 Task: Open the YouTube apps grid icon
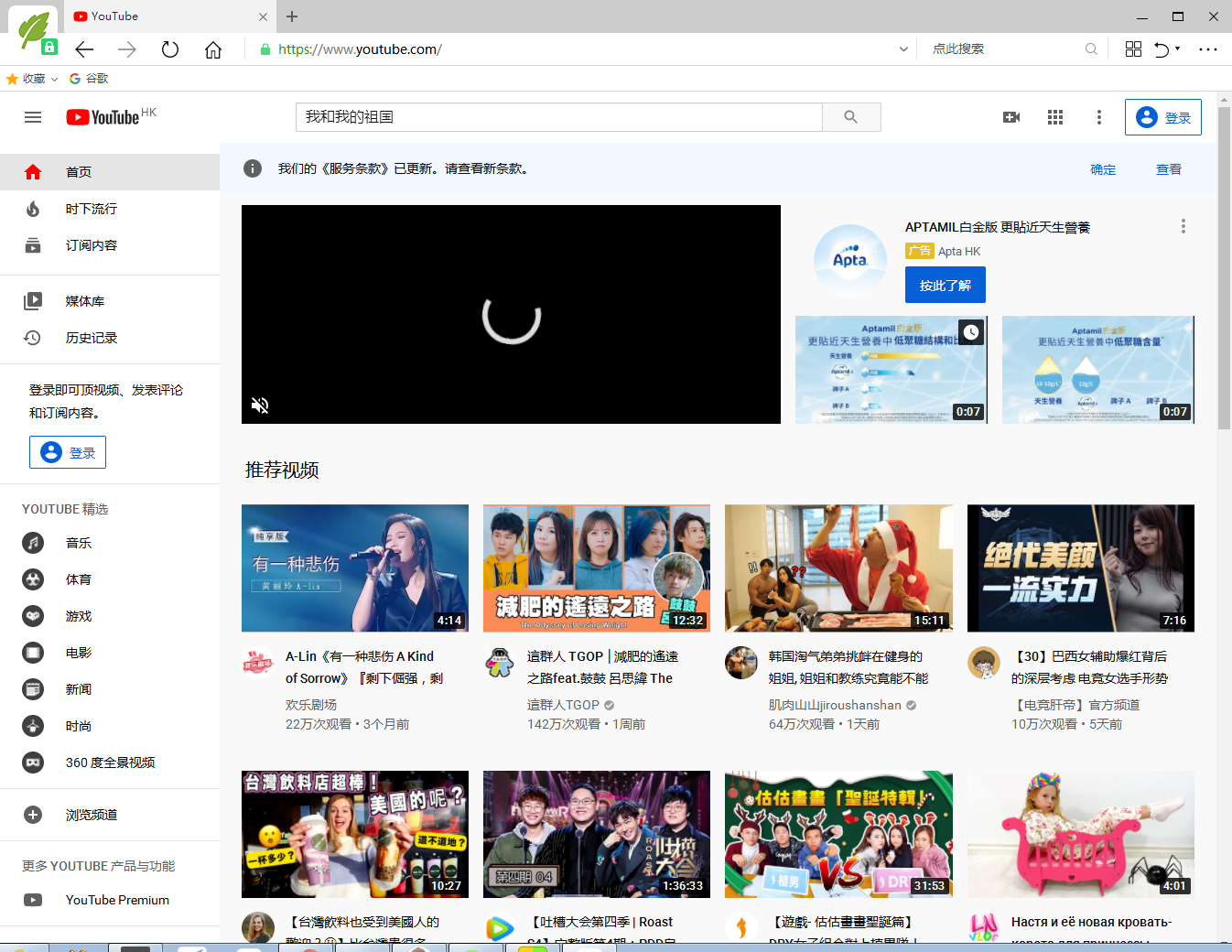[x=1054, y=117]
